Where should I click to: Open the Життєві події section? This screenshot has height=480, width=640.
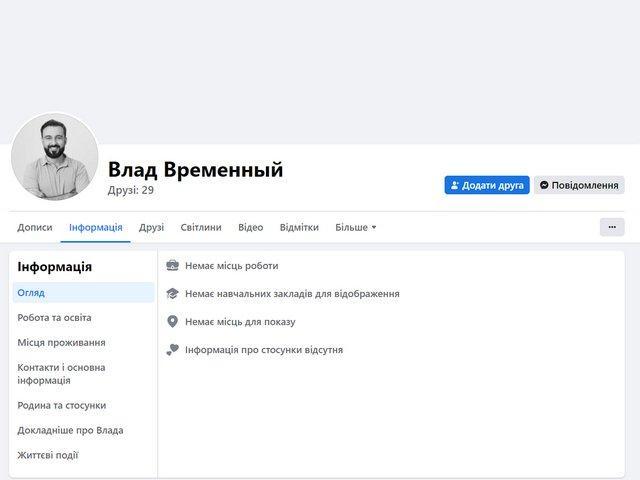pos(48,455)
